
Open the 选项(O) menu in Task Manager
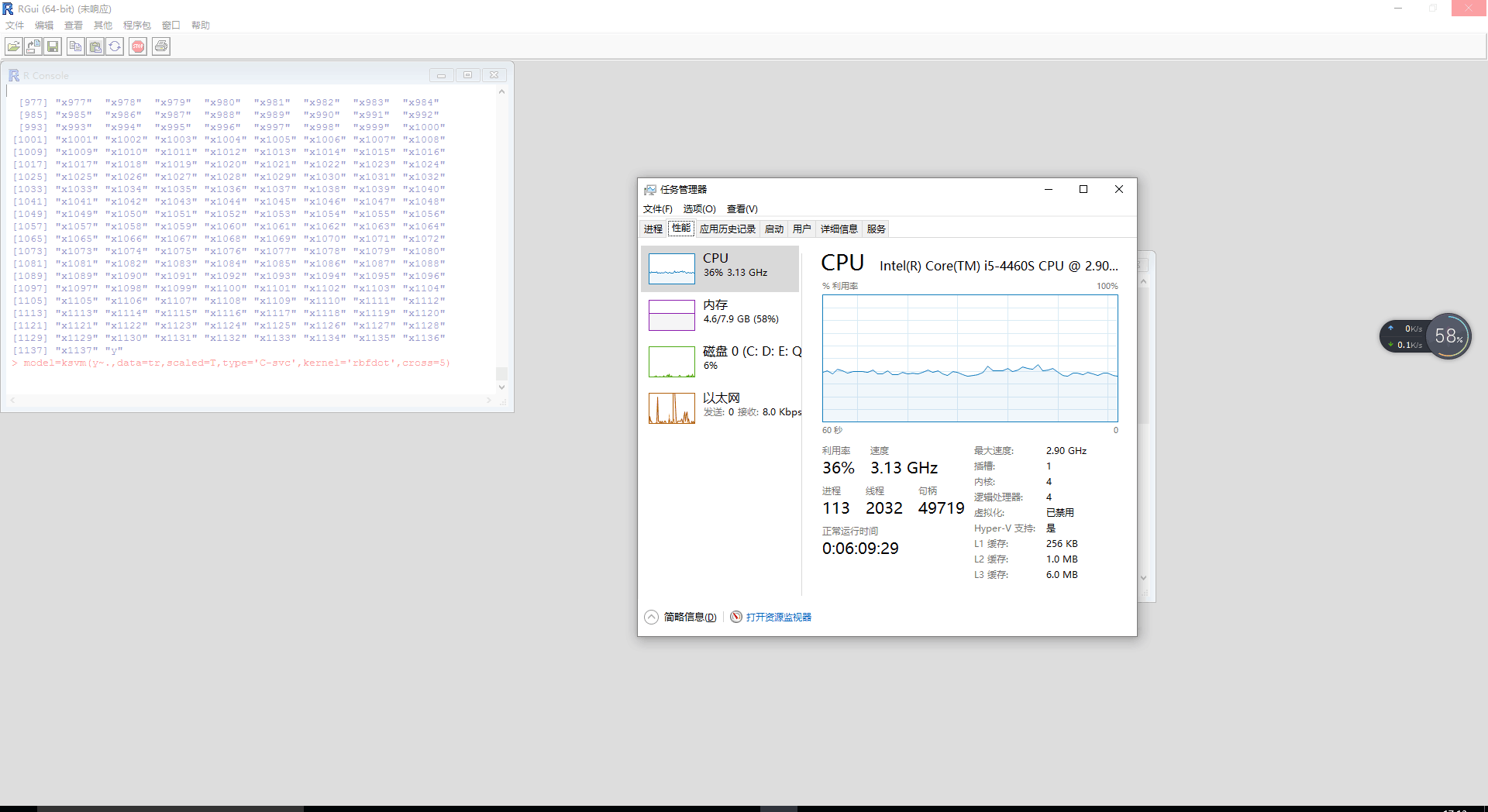700,209
